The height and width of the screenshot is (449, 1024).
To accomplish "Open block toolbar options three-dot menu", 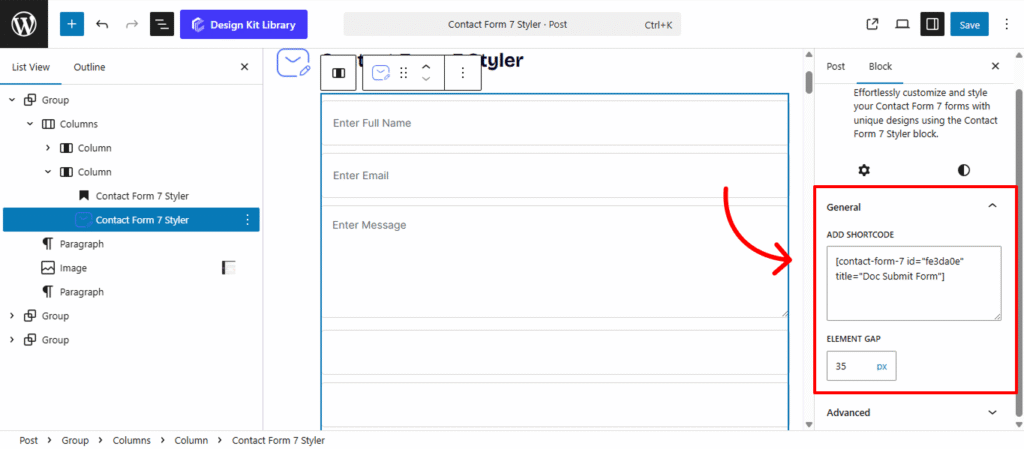I will (462, 73).
